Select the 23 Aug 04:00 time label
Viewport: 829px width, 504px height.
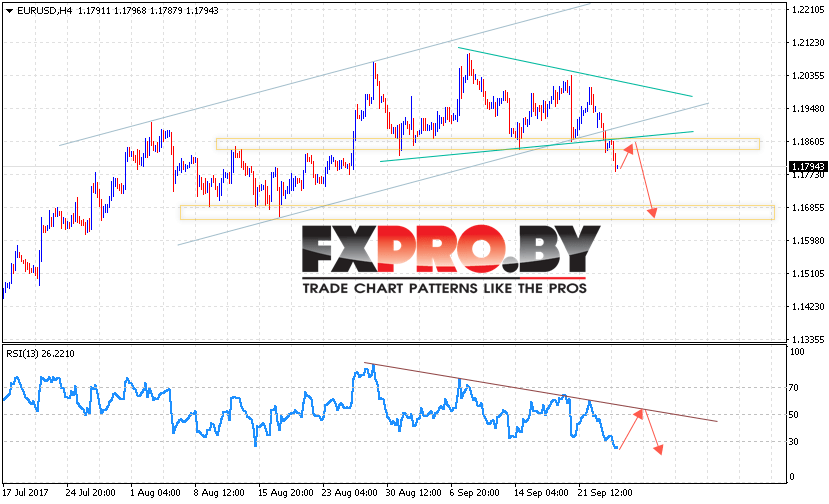pos(349,493)
